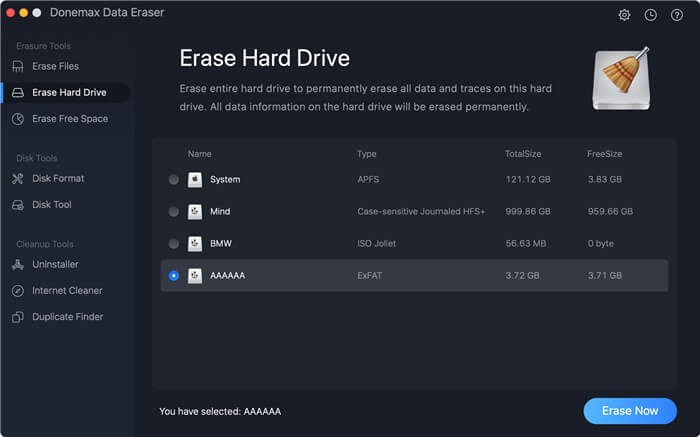Click 'You have selected: AAAAAA' status text
Viewport: 700px width, 437px height.
220,412
